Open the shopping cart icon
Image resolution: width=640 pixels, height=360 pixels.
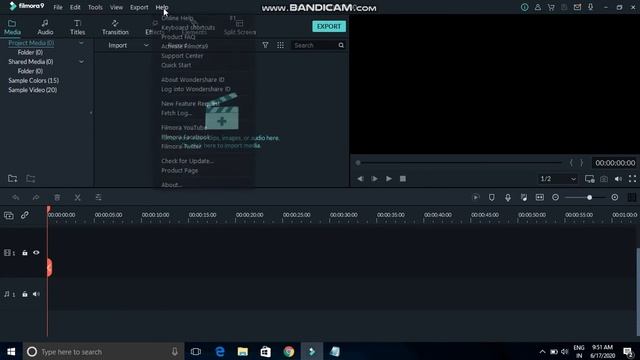(551, 7)
